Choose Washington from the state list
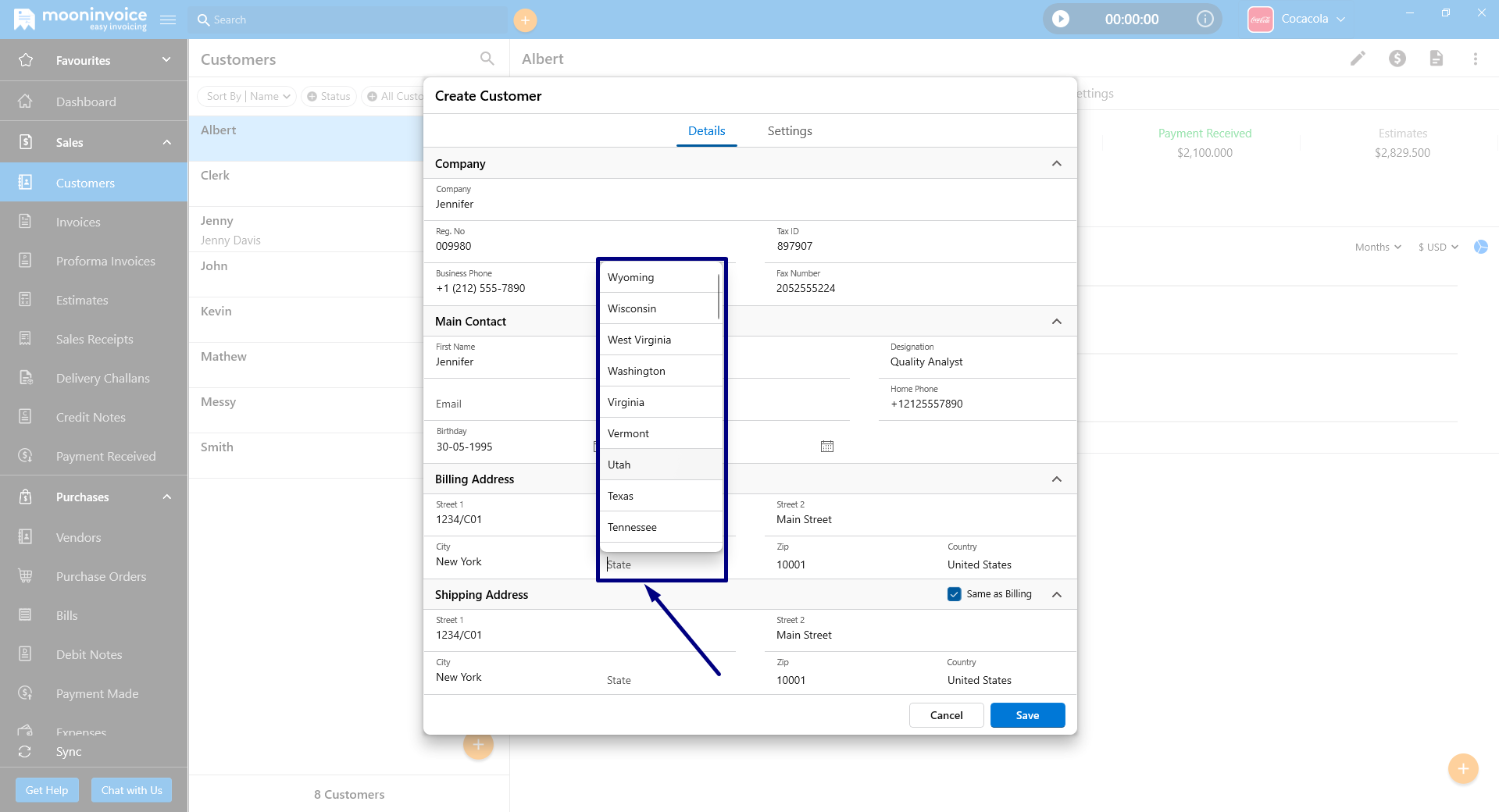 pyautogui.click(x=661, y=371)
